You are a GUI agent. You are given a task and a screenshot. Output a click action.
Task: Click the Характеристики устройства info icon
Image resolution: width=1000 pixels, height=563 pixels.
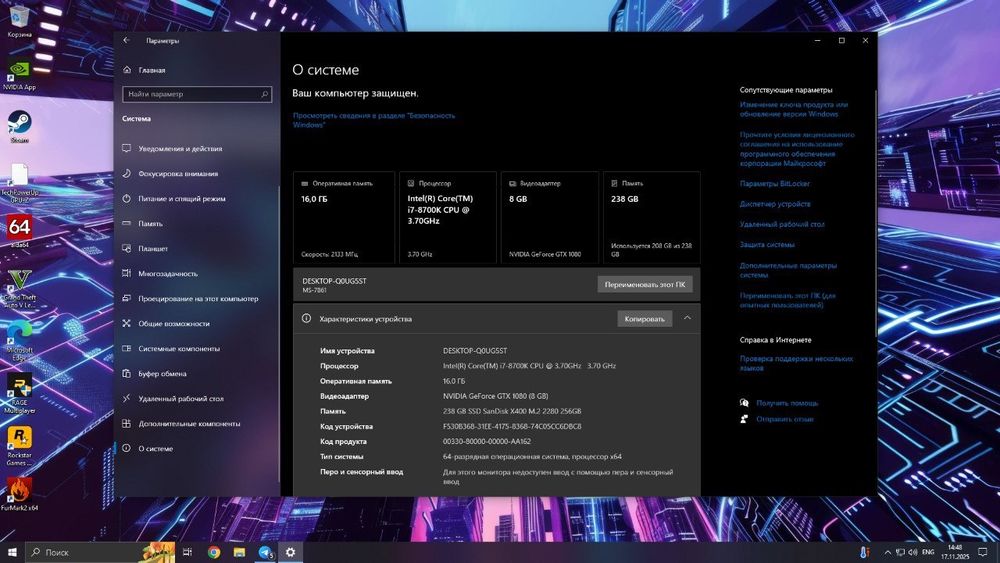[x=306, y=318]
